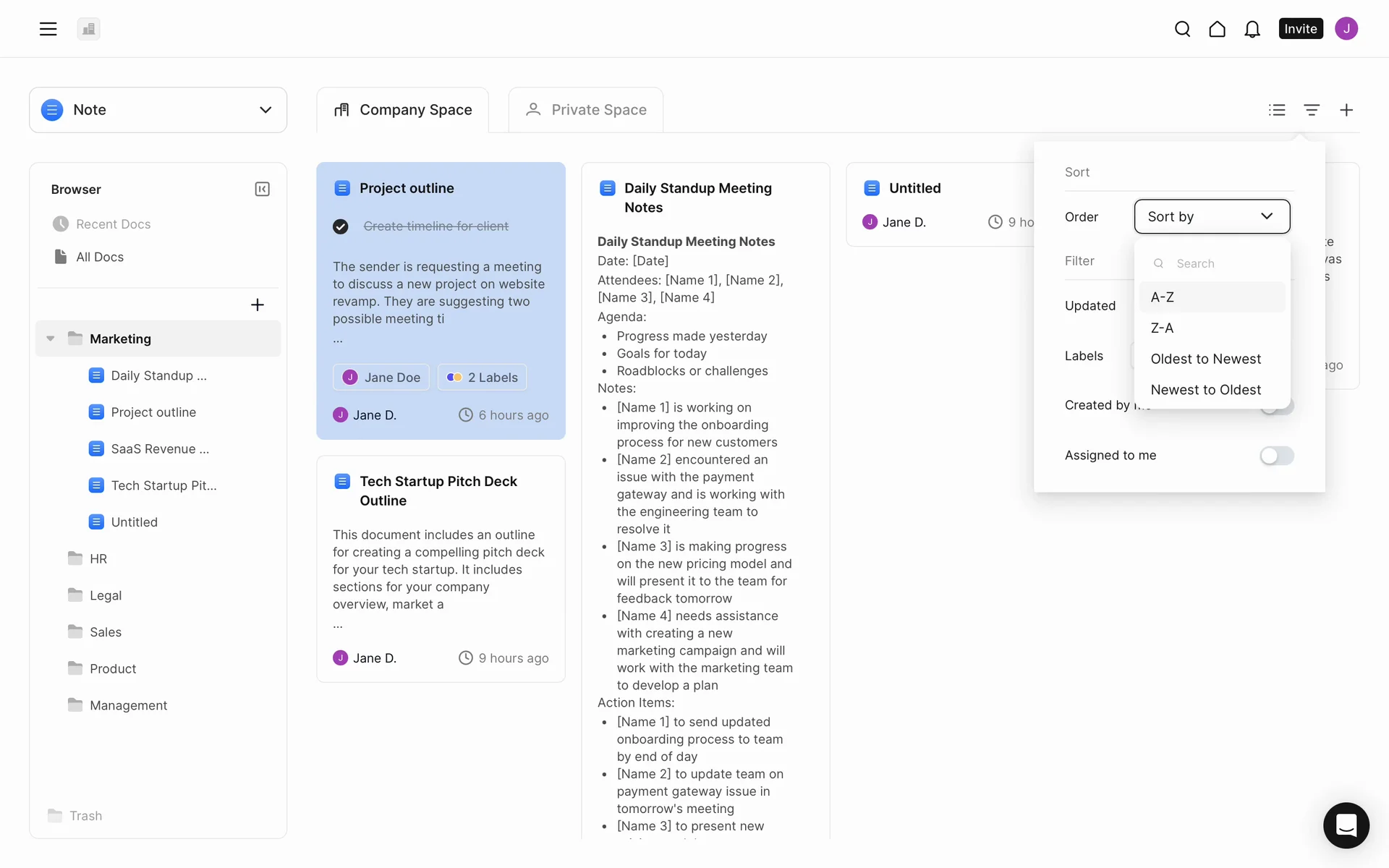Click the Invite button
Screen dimensions: 1389x868
point(1300,29)
